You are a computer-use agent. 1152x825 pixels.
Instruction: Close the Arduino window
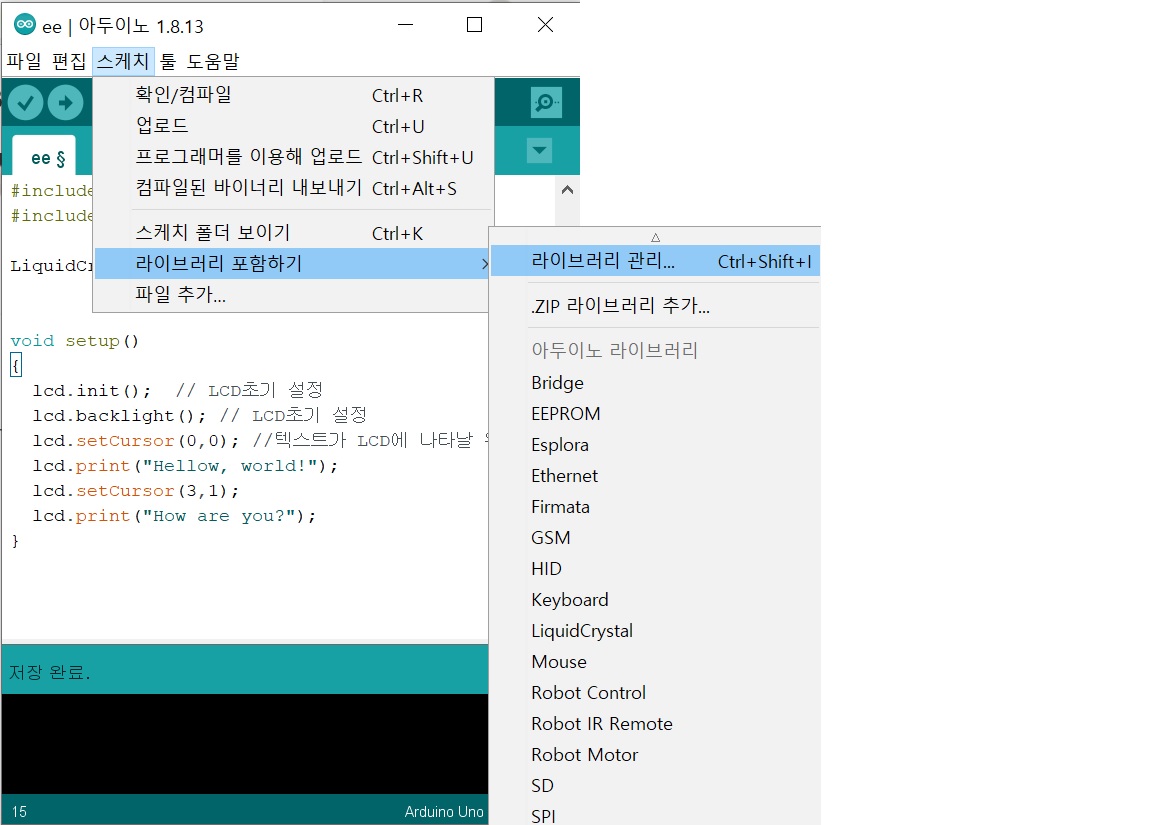point(545,25)
